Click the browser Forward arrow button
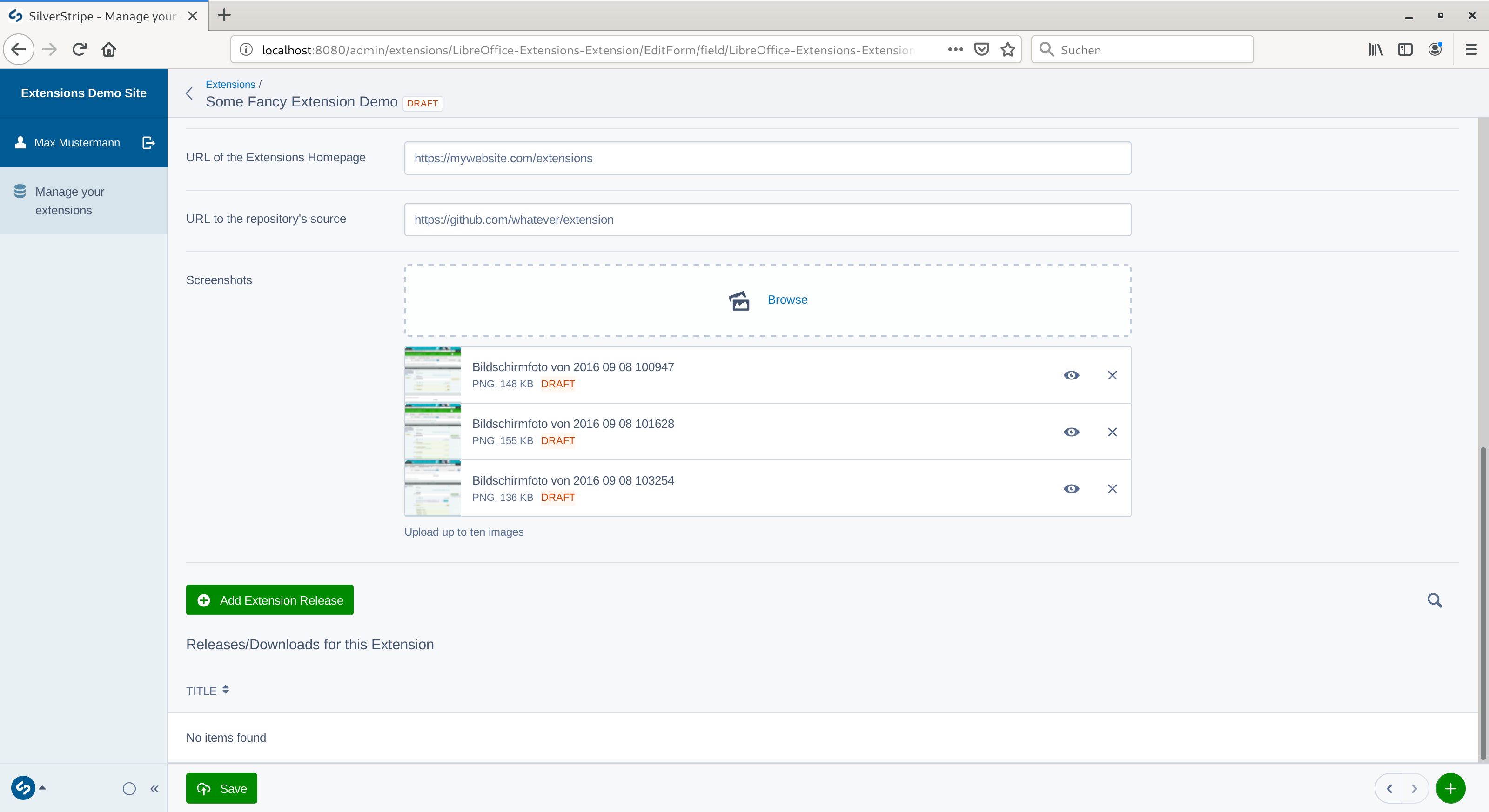The height and width of the screenshot is (812, 1489). coord(50,50)
